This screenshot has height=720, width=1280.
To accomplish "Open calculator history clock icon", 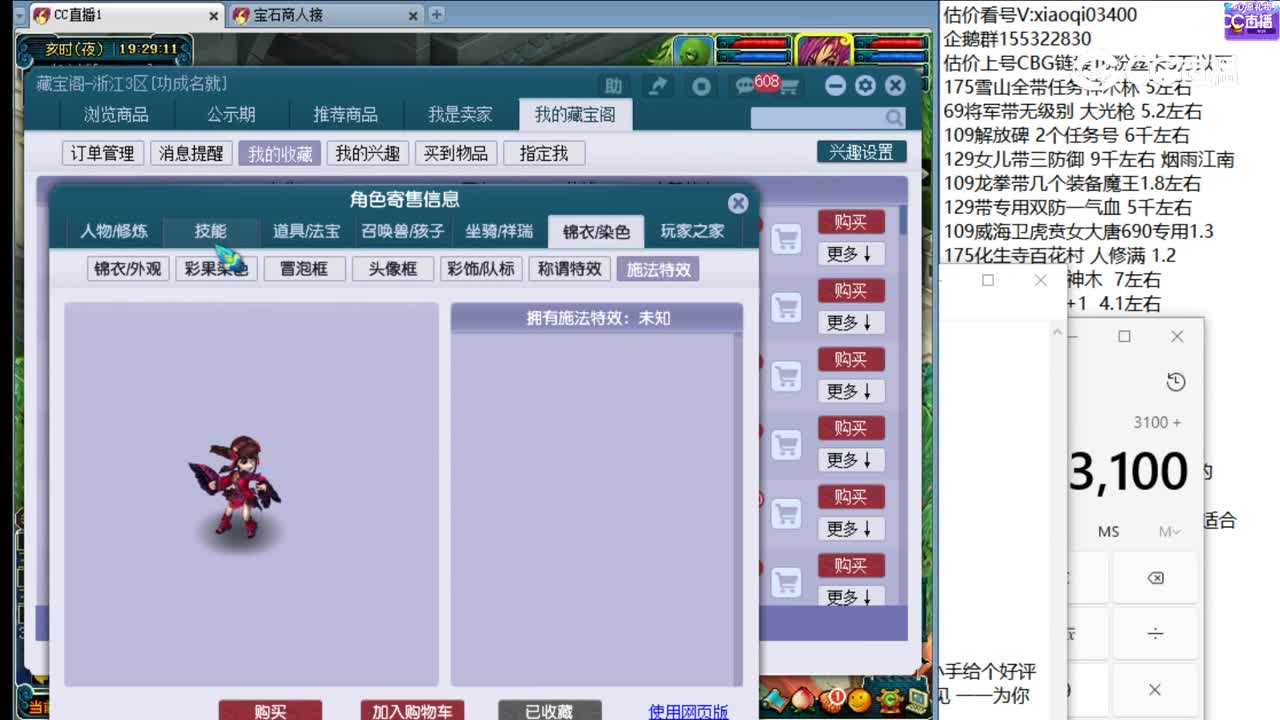I will point(1177,381).
